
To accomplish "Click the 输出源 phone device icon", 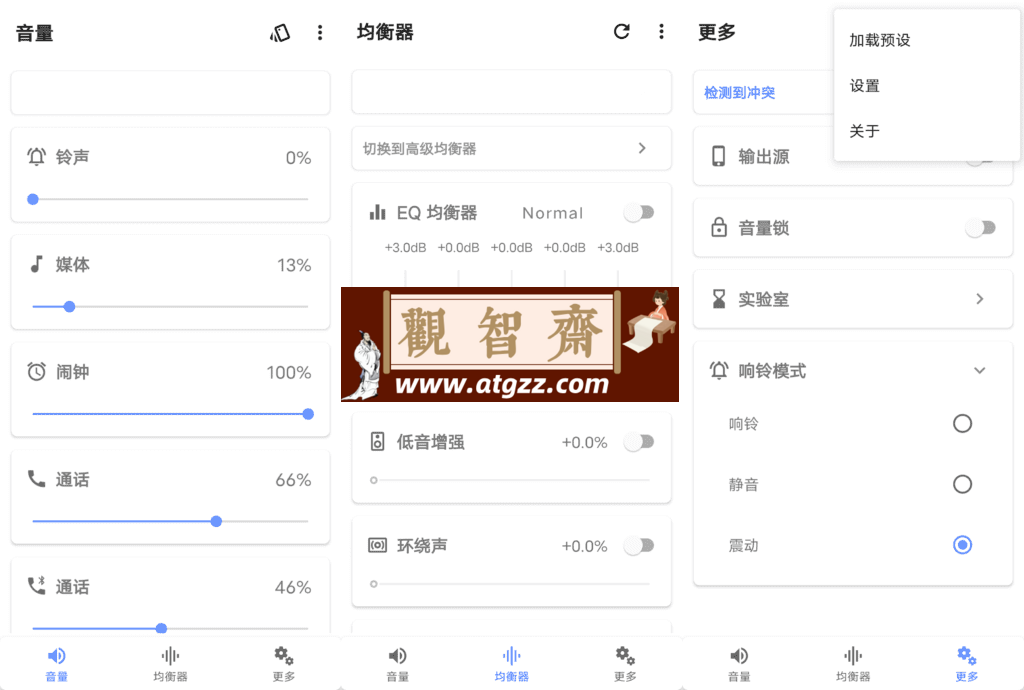I will pos(718,156).
